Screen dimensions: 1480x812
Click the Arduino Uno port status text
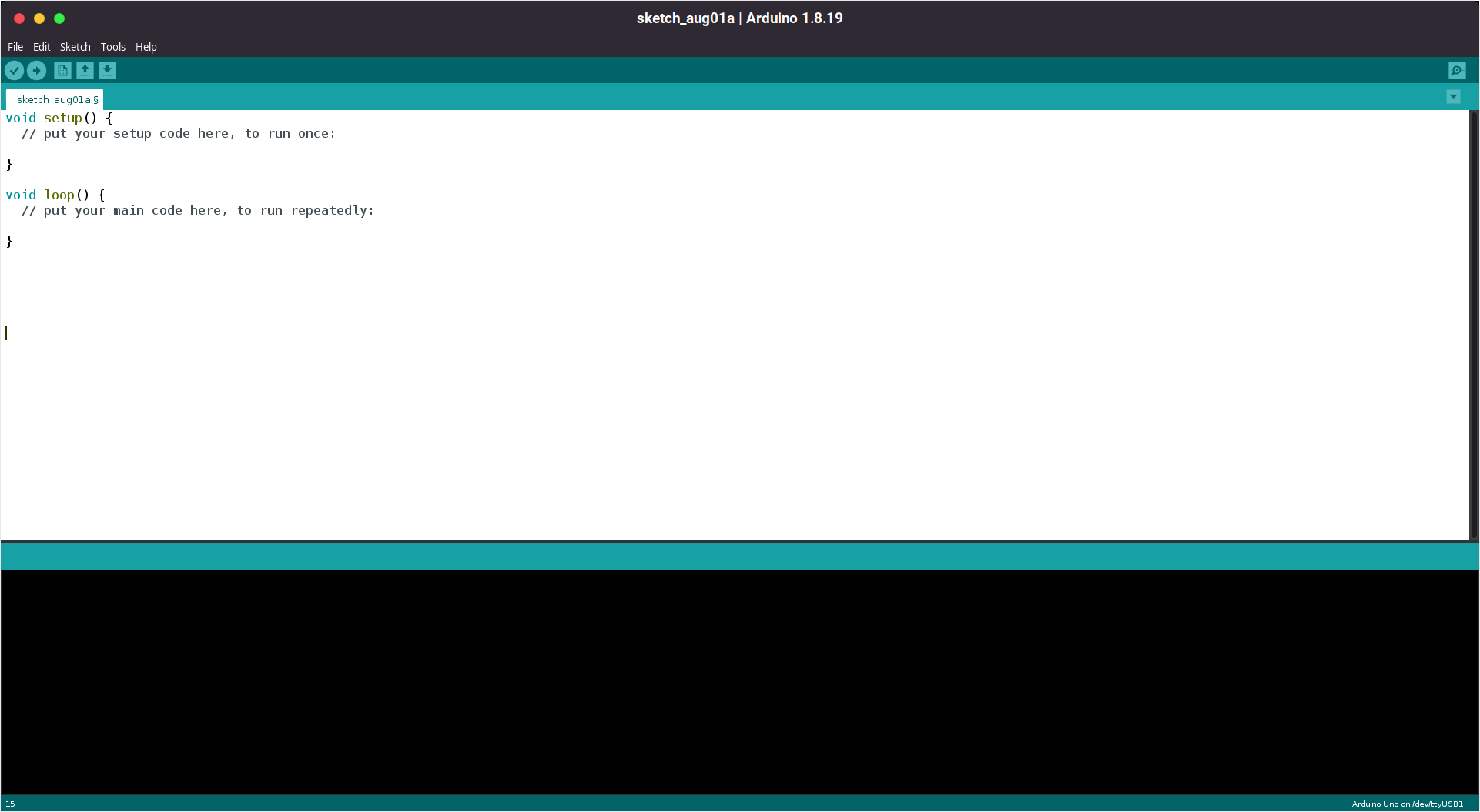click(1407, 804)
